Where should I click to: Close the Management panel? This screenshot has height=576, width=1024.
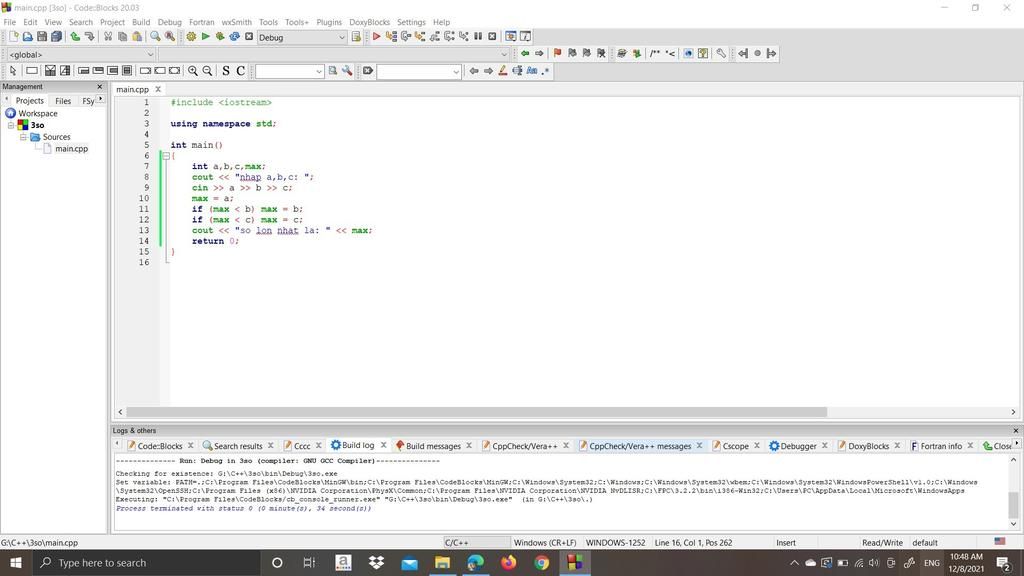[x=100, y=86]
